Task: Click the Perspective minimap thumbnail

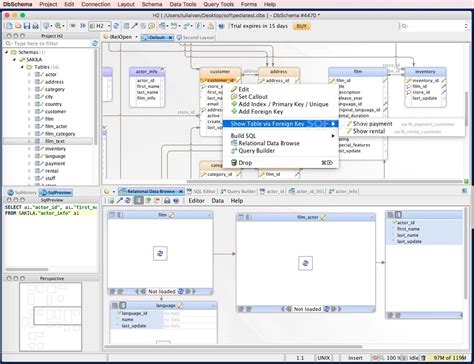Action: point(50,317)
